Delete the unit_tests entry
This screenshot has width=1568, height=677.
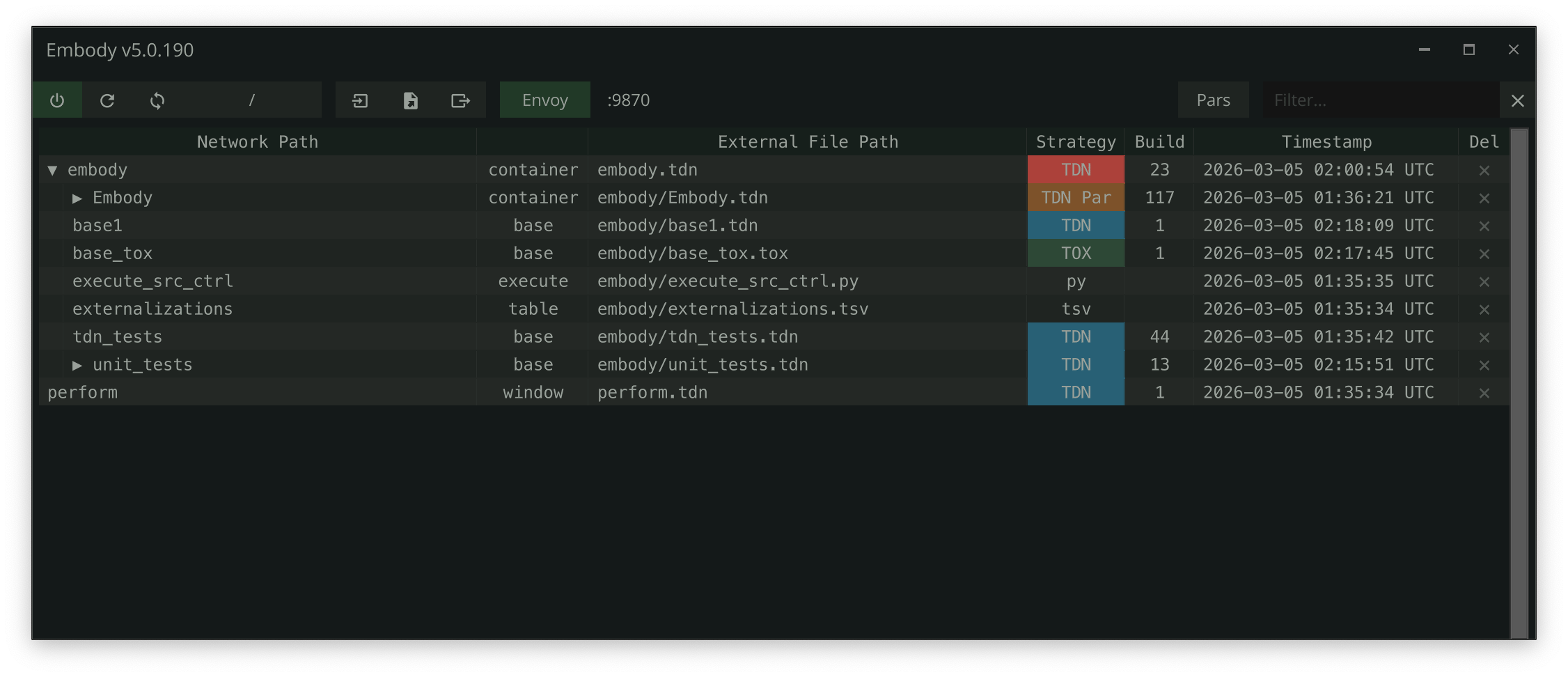pos(1484,366)
